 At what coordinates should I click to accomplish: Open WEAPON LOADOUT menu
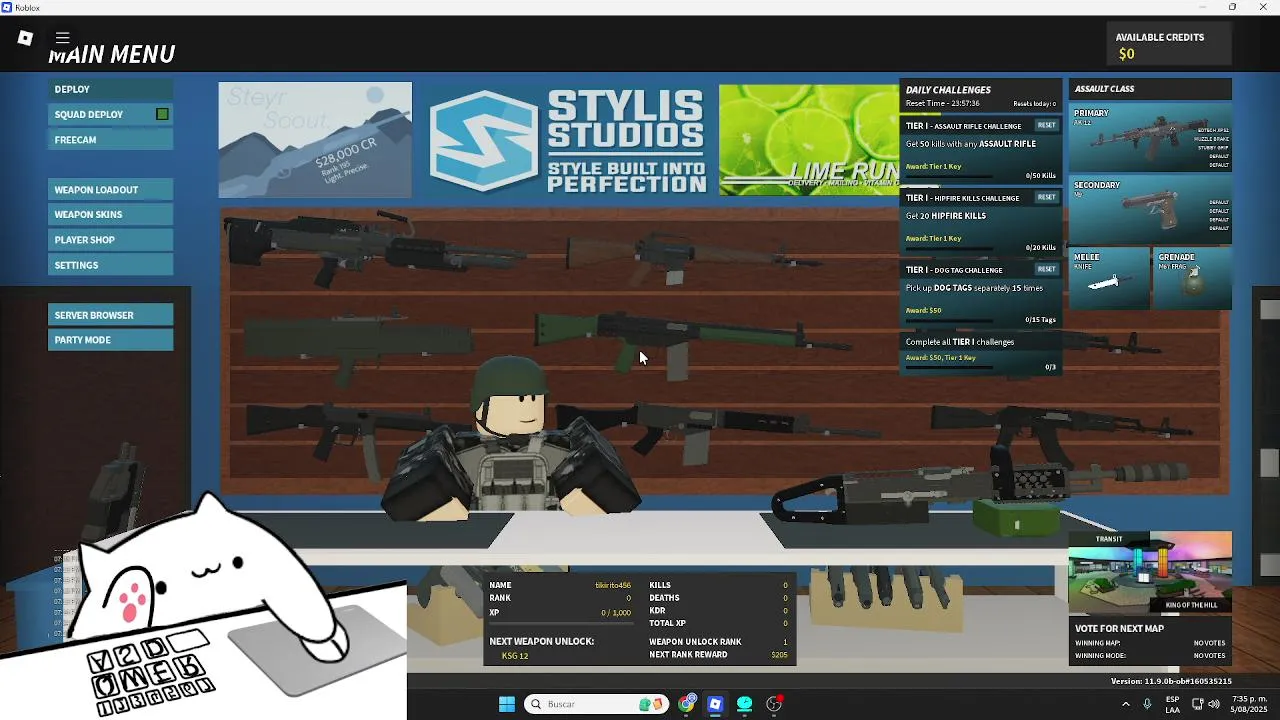point(110,189)
